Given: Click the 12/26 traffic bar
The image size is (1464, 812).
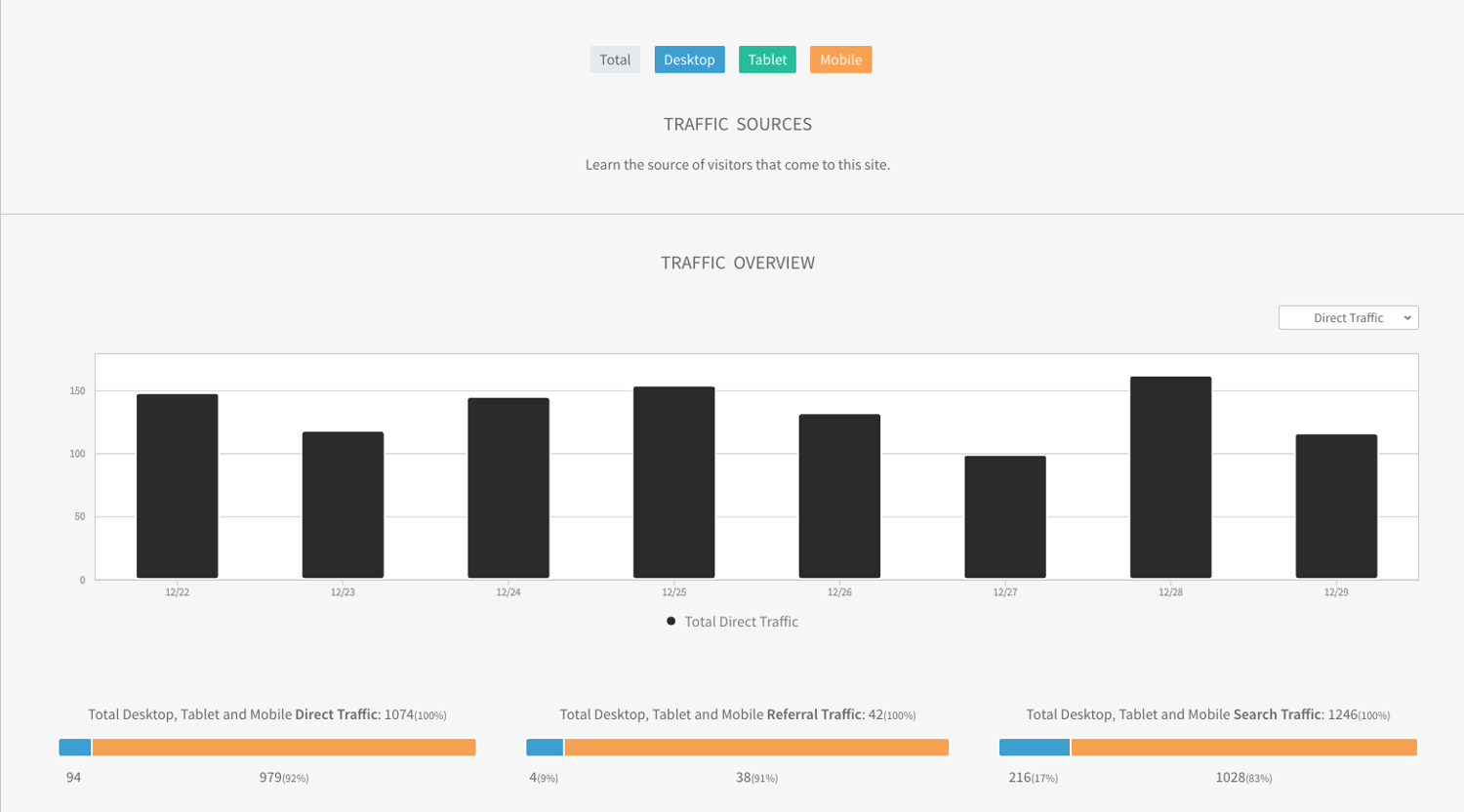Looking at the screenshot, I should pyautogui.click(x=839, y=496).
